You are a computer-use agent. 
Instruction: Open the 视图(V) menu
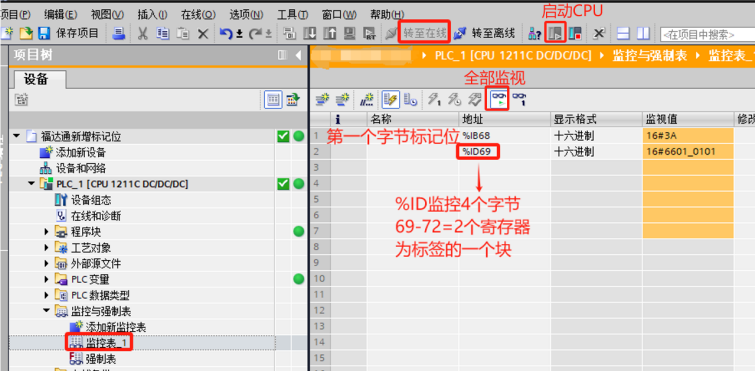coord(107,14)
